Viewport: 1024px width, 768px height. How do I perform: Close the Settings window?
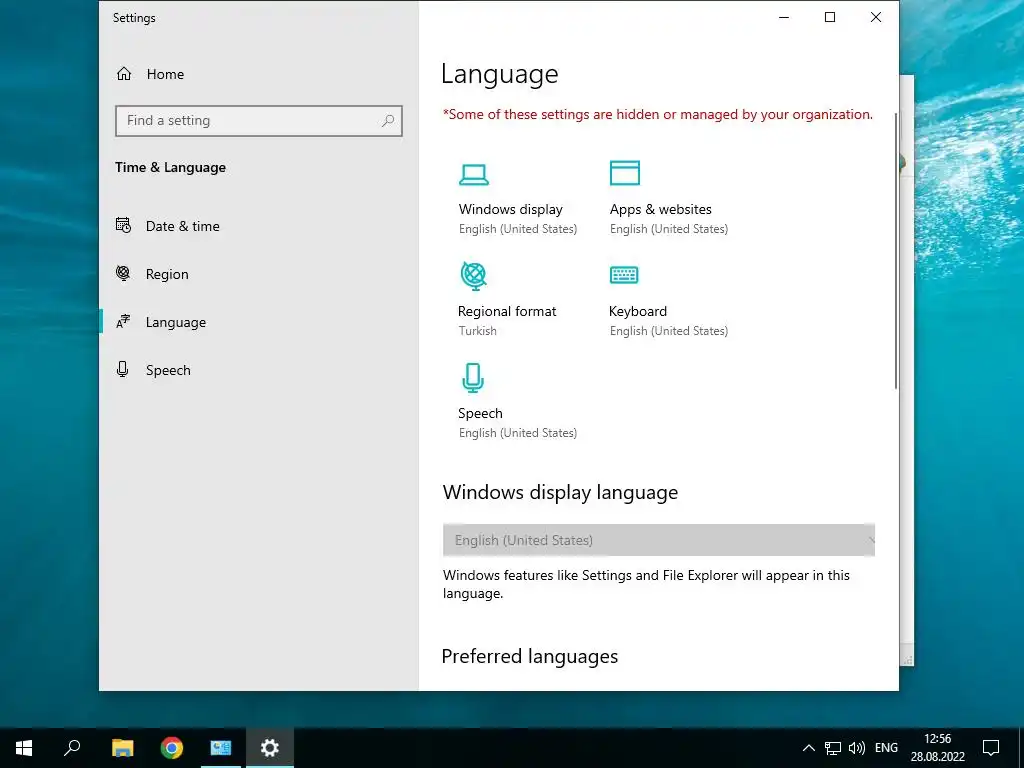(876, 18)
